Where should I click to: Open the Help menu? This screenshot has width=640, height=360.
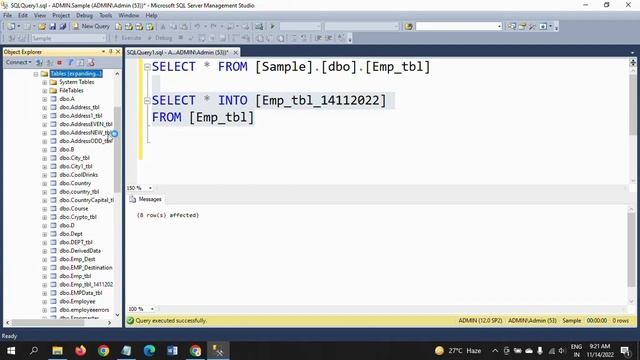pos(151,16)
